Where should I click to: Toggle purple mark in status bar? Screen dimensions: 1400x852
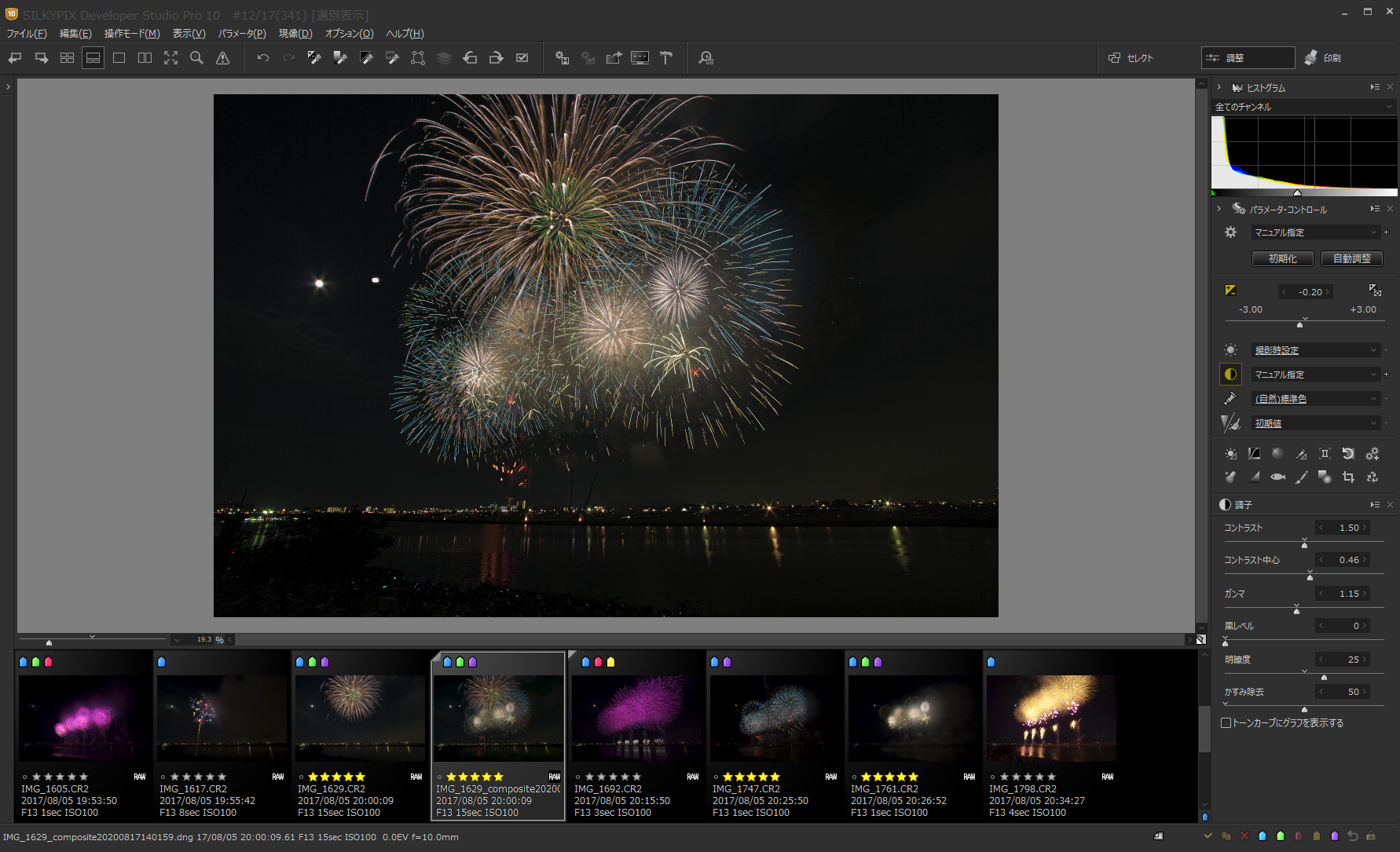(x=1335, y=836)
